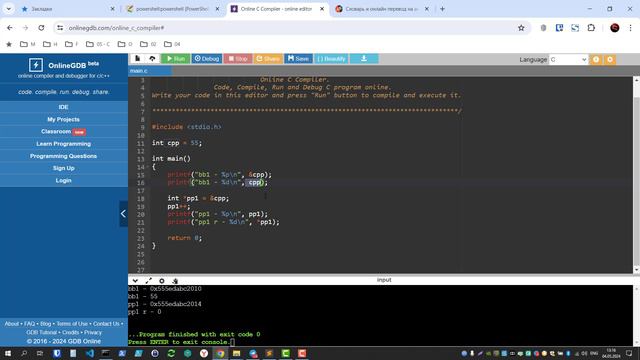This screenshot has width=640, height=360.
Task: Click the console cursor after Press ENTER
Action: [232, 342]
